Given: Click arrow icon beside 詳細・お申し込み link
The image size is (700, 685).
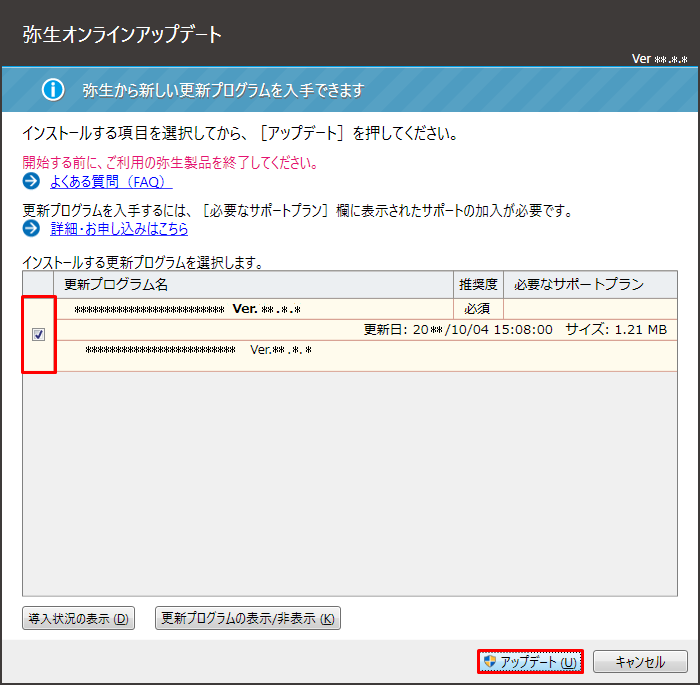Looking at the screenshot, I should 31,228.
